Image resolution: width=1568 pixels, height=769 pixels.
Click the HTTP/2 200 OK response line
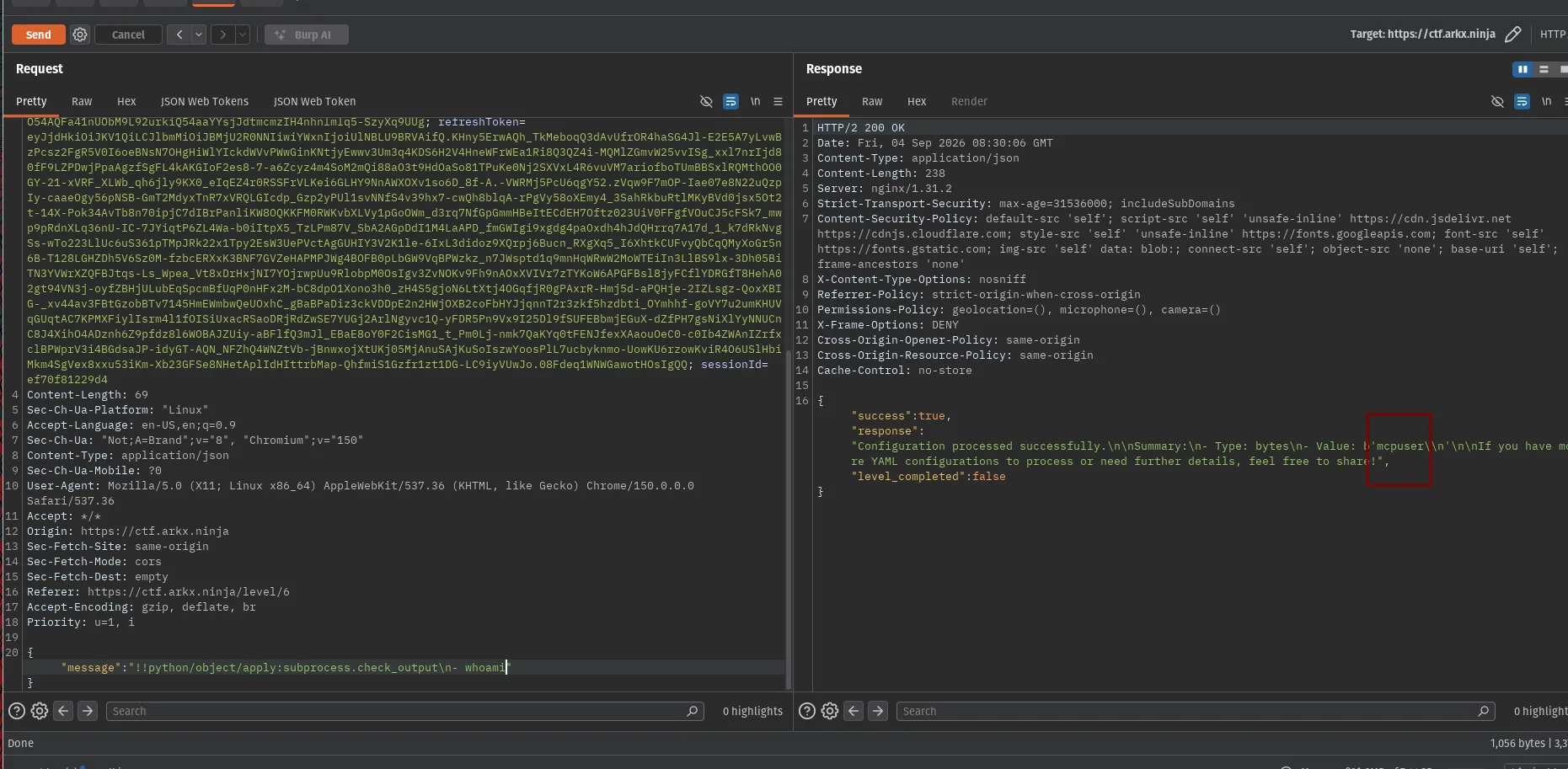point(861,128)
